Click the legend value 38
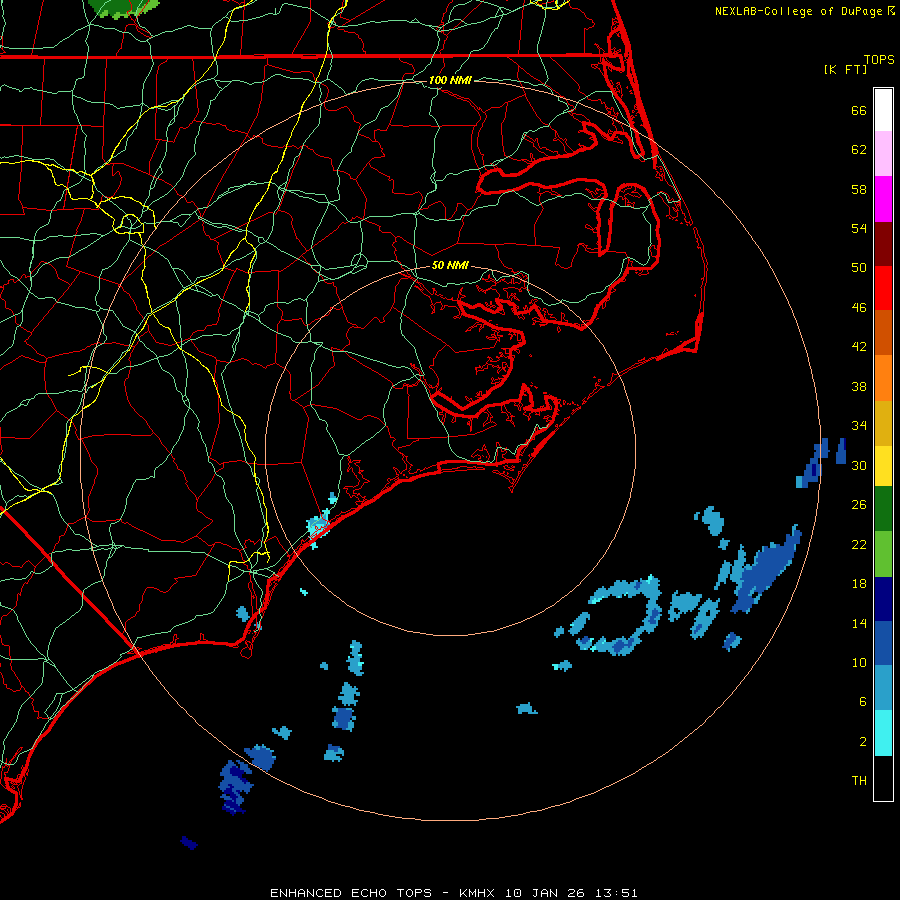Screen dimensions: 900x900 (x=859, y=386)
